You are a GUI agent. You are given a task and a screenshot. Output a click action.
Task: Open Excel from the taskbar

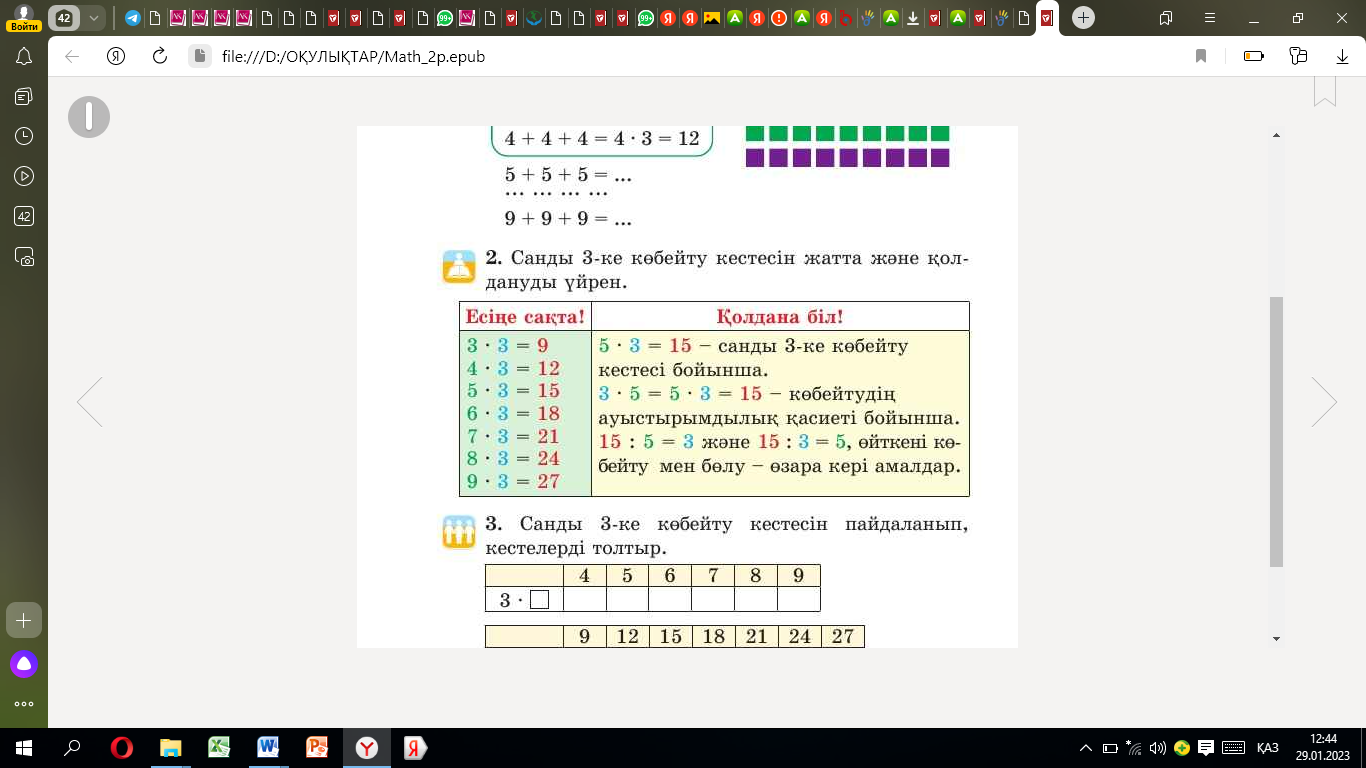pos(219,748)
